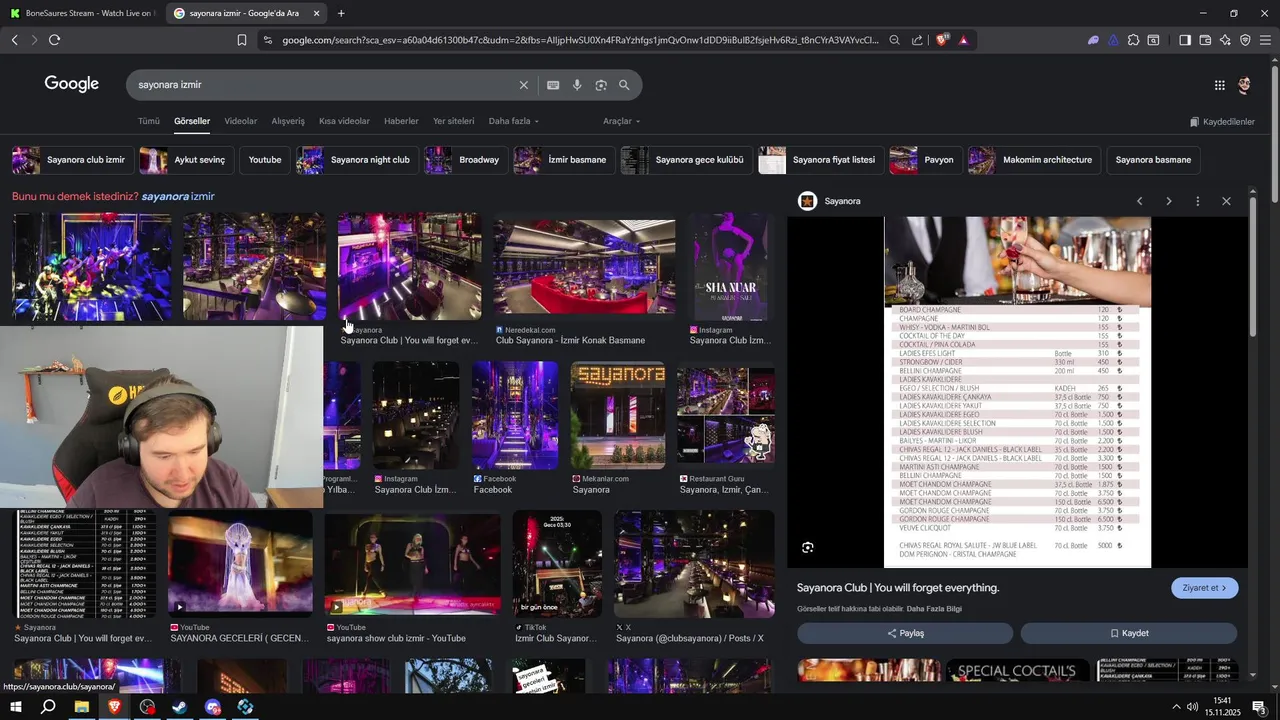This screenshot has height=720, width=1280.
Task: Select the 'Sayanora night club' chip
Action: tap(356, 160)
